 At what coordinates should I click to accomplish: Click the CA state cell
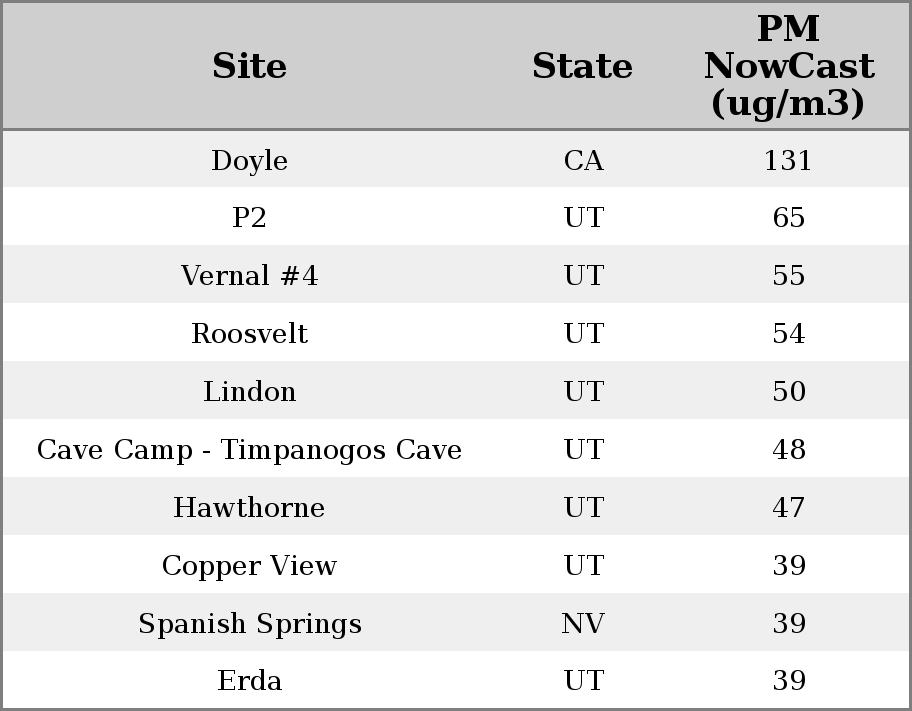(x=583, y=161)
